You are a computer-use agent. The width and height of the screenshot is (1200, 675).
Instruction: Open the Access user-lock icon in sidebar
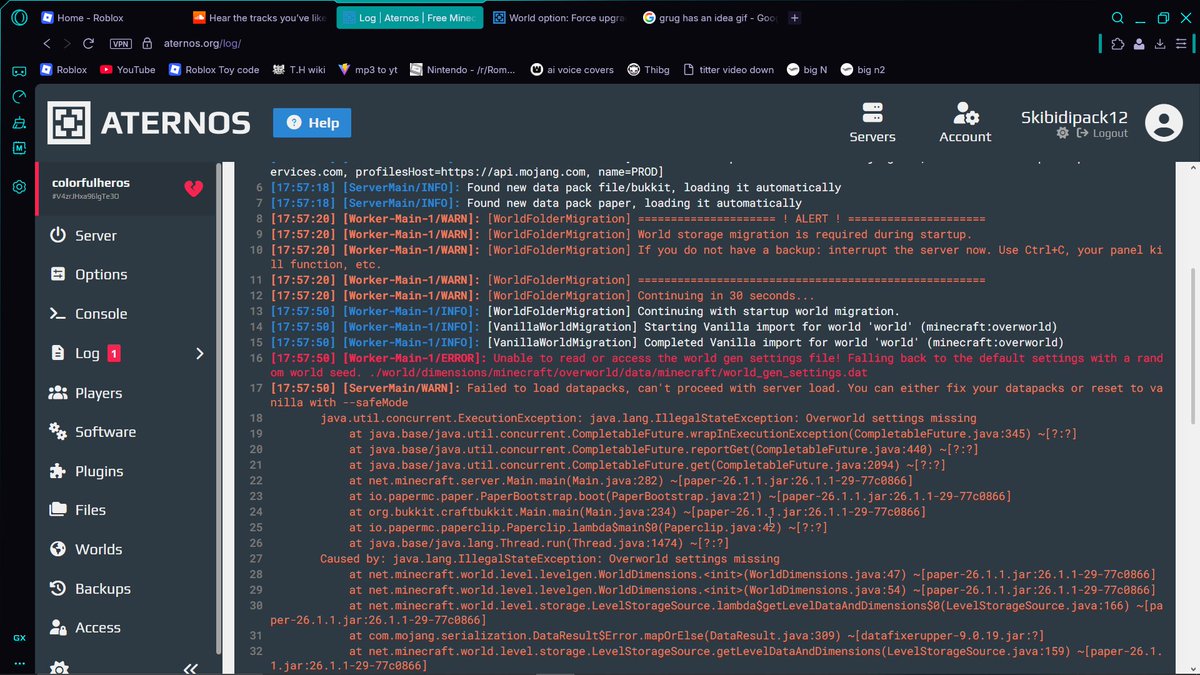click(58, 628)
